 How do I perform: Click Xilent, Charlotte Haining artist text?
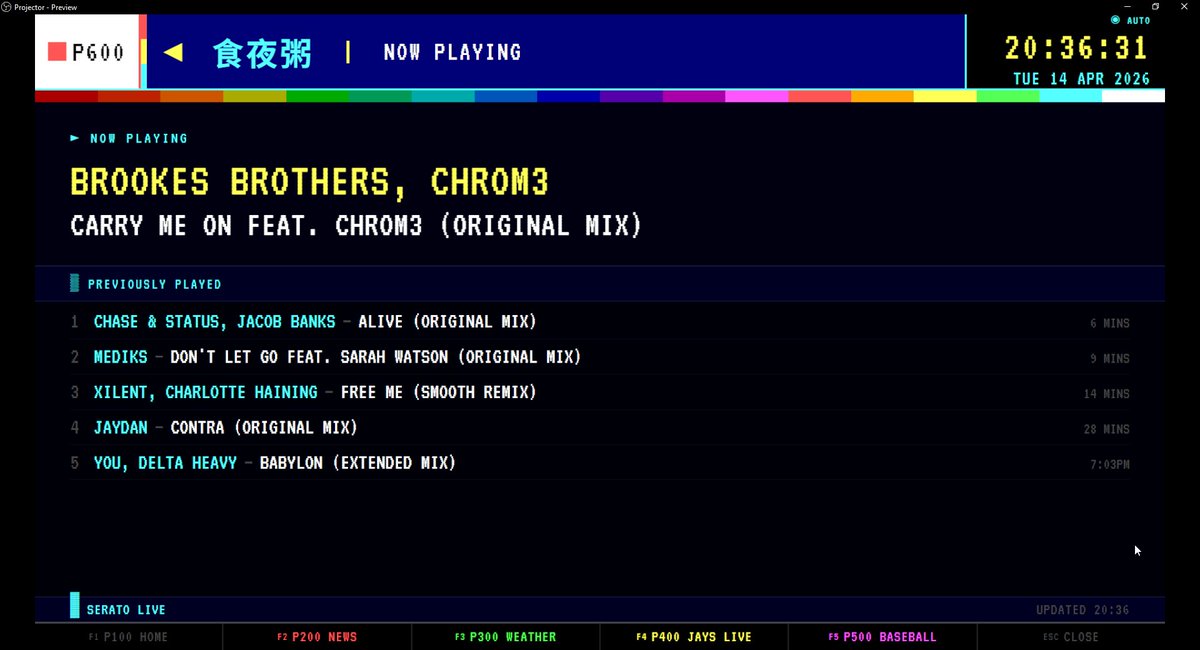click(x=205, y=392)
